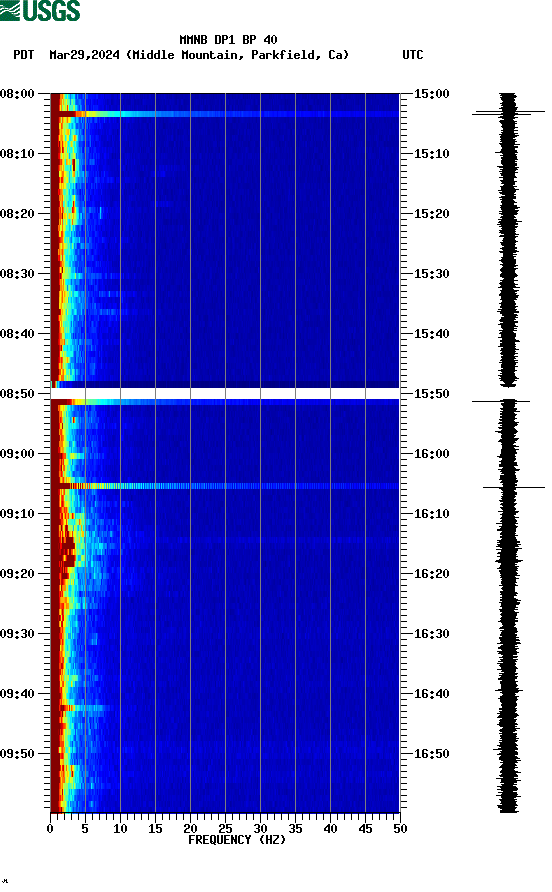Click the 0 Hz frequency tick label

tap(50, 829)
